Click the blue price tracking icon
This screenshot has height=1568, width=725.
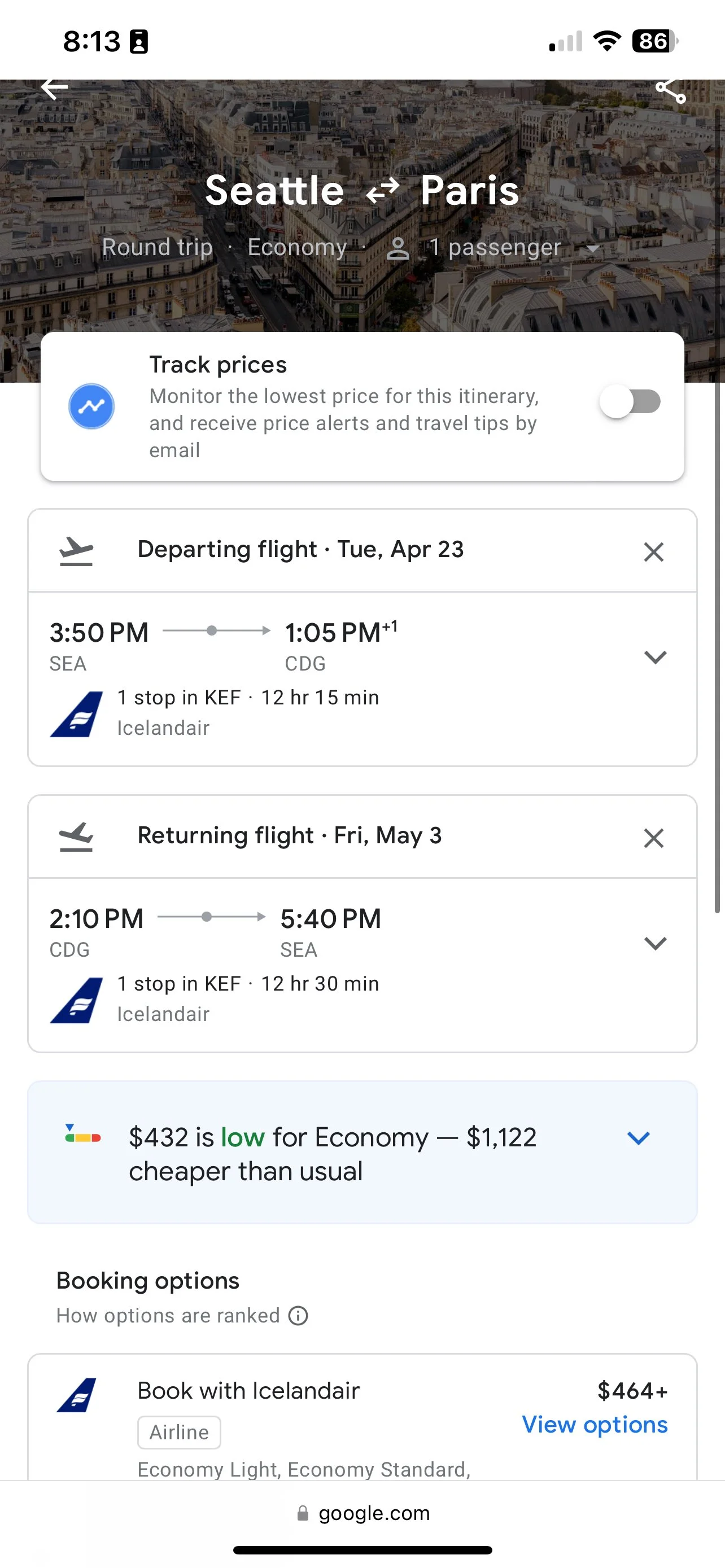[x=91, y=406]
